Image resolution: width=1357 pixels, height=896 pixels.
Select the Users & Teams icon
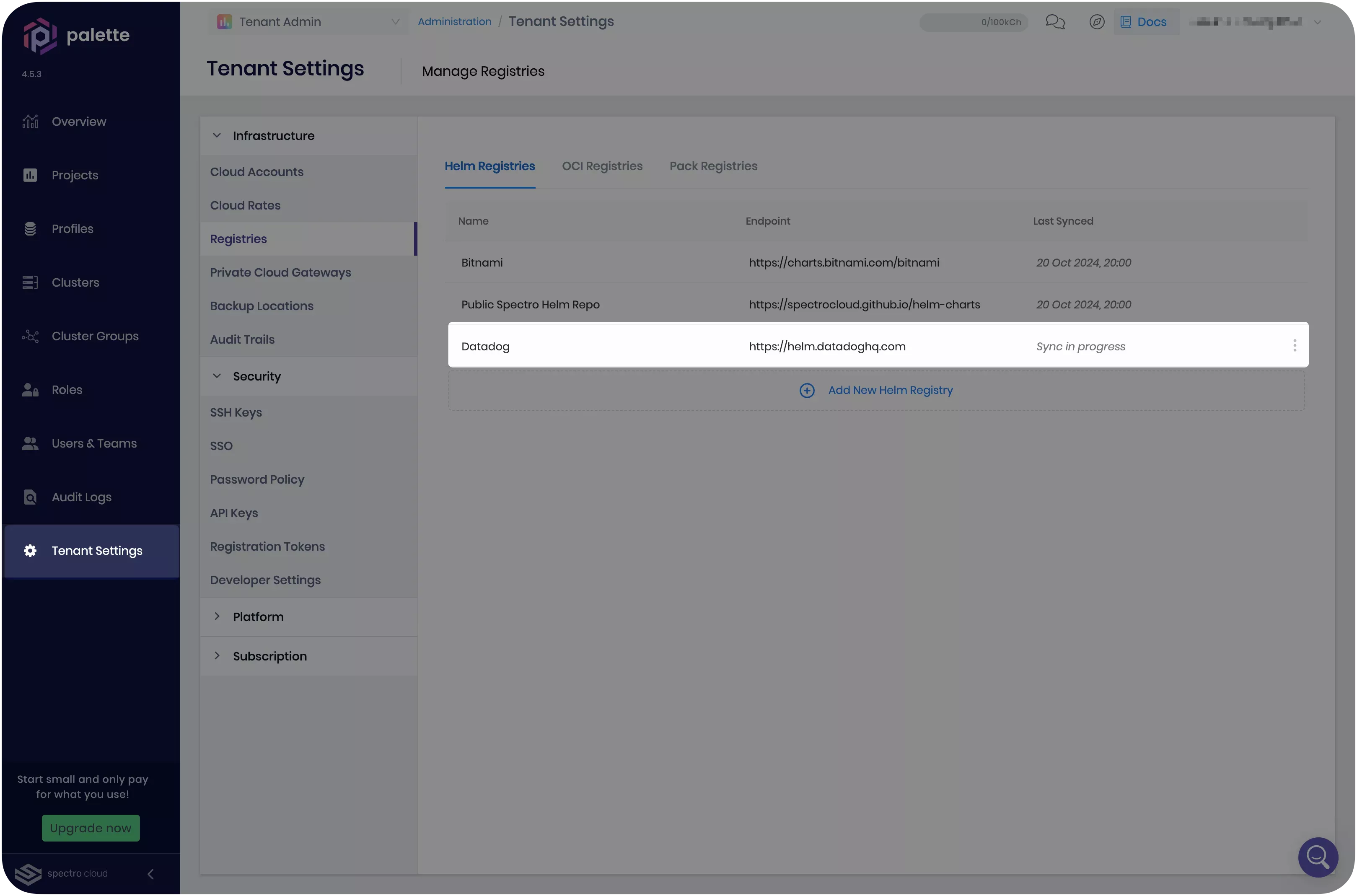pyautogui.click(x=30, y=443)
